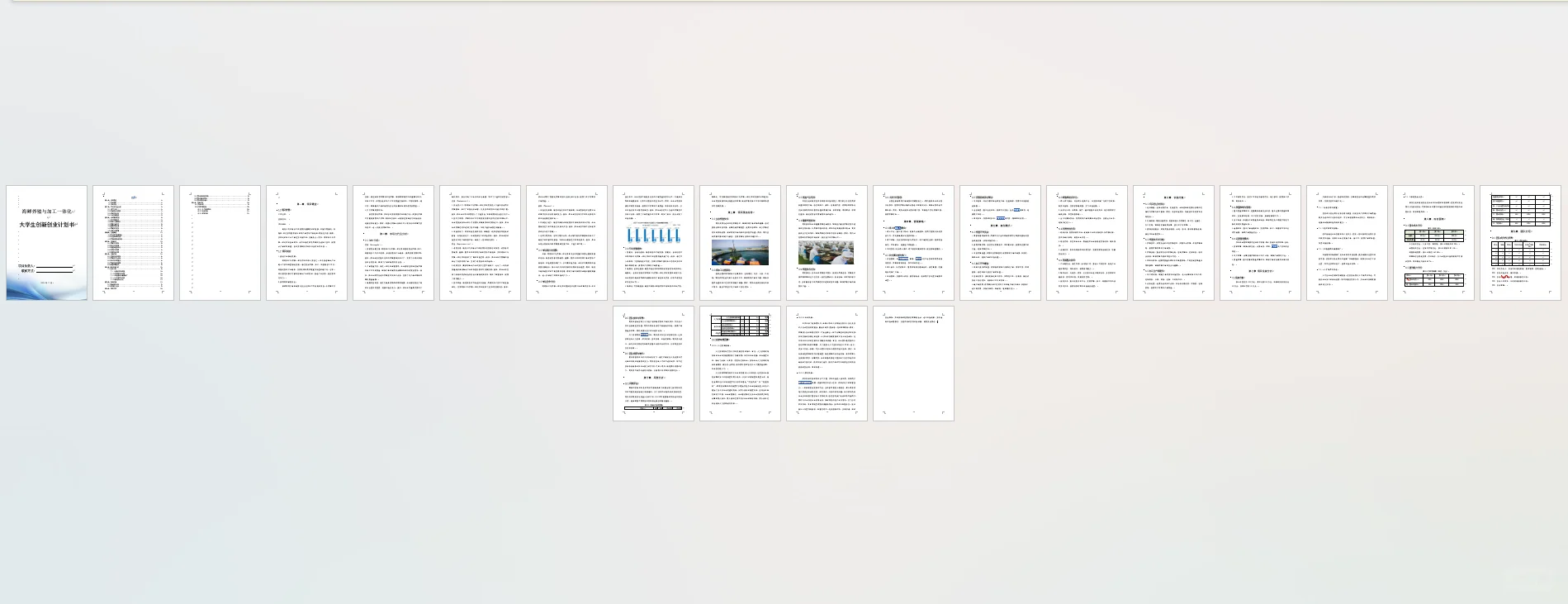Click the table at top of page 18
Image resolution: width=1568 pixels, height=604 pixels.
pos(1521,210)
